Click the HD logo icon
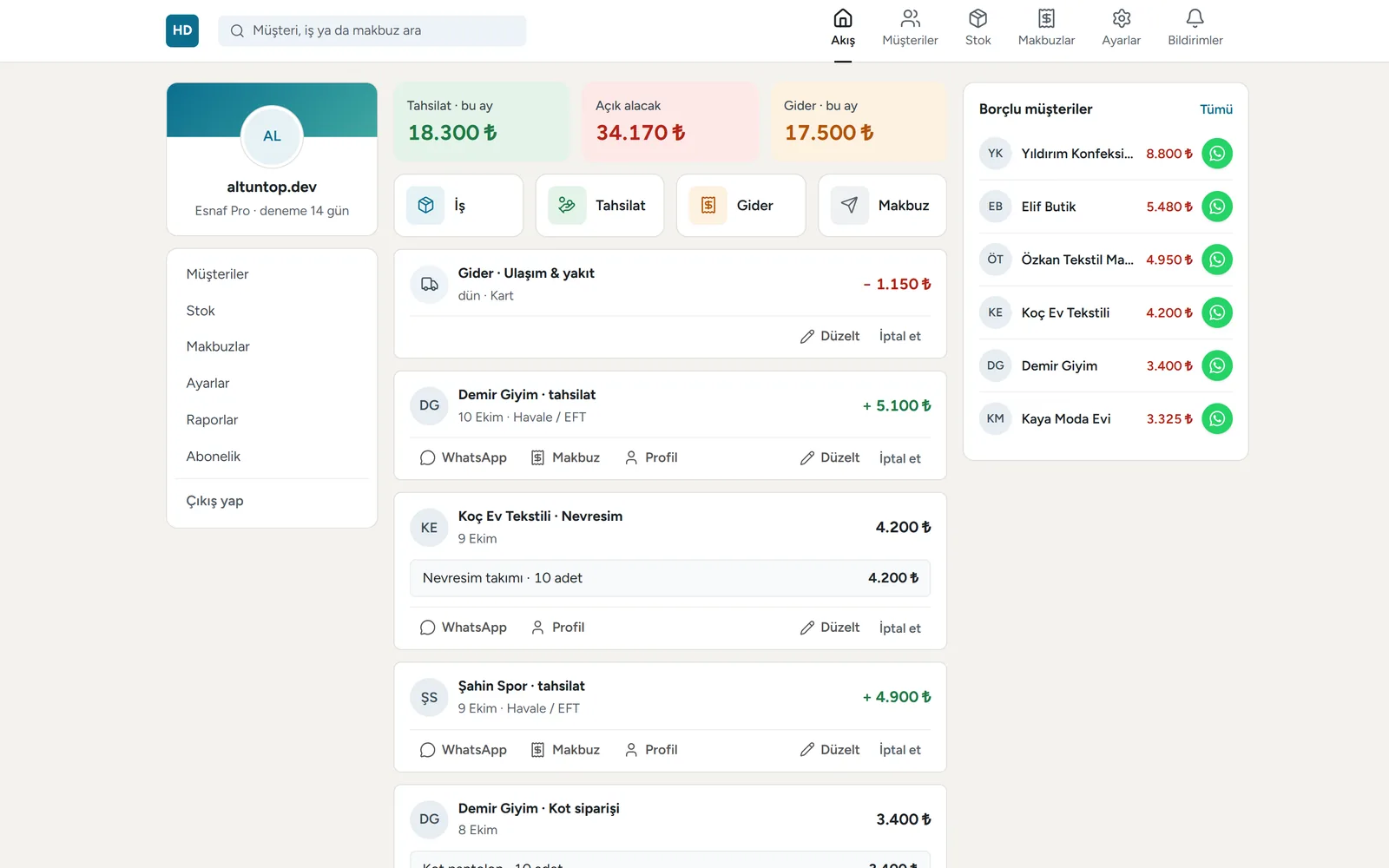This screenshot has width=1389, height=868. point(182,30)
